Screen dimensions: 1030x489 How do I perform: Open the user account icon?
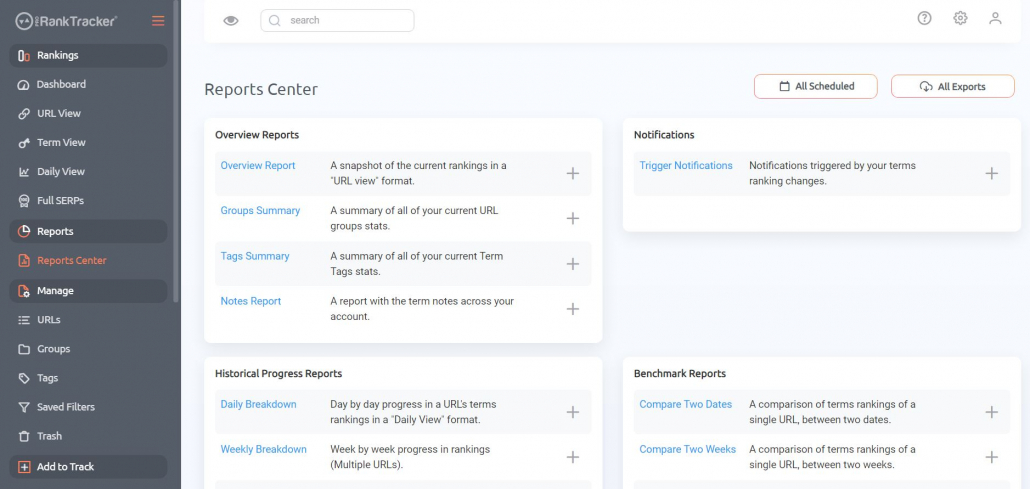(x=995, y=18)
